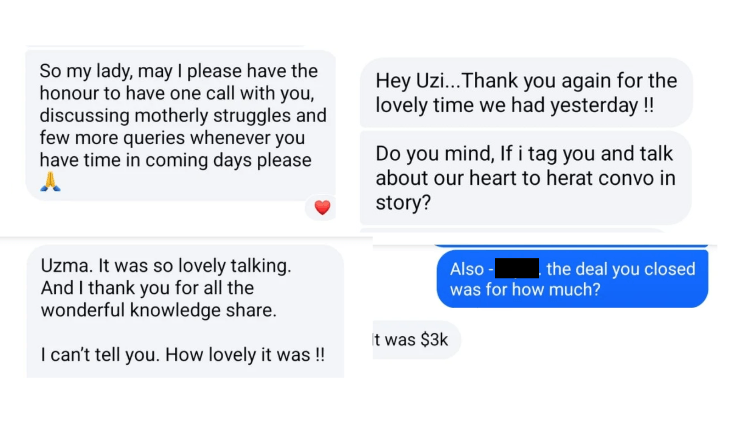Select the "Do you mind" tag request message
736x447 pixels.
[x=525, y=177]
